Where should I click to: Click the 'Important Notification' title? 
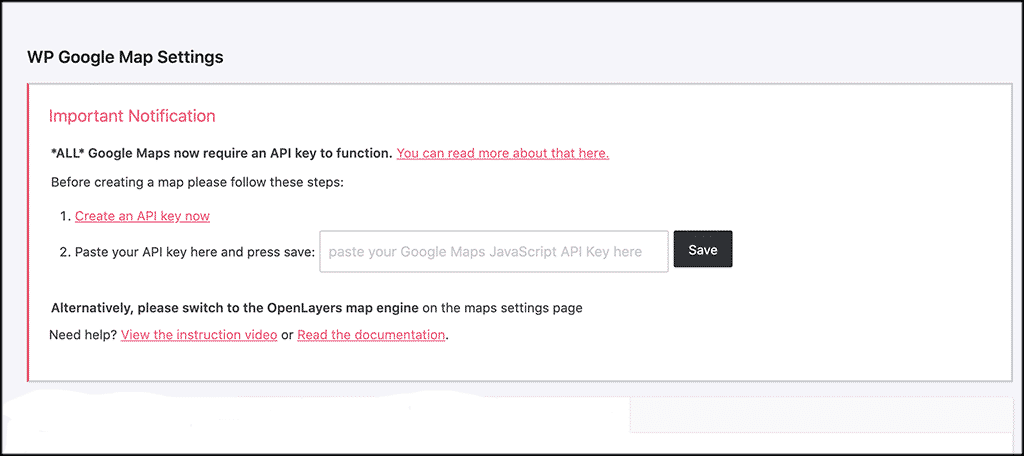(132, 116)
